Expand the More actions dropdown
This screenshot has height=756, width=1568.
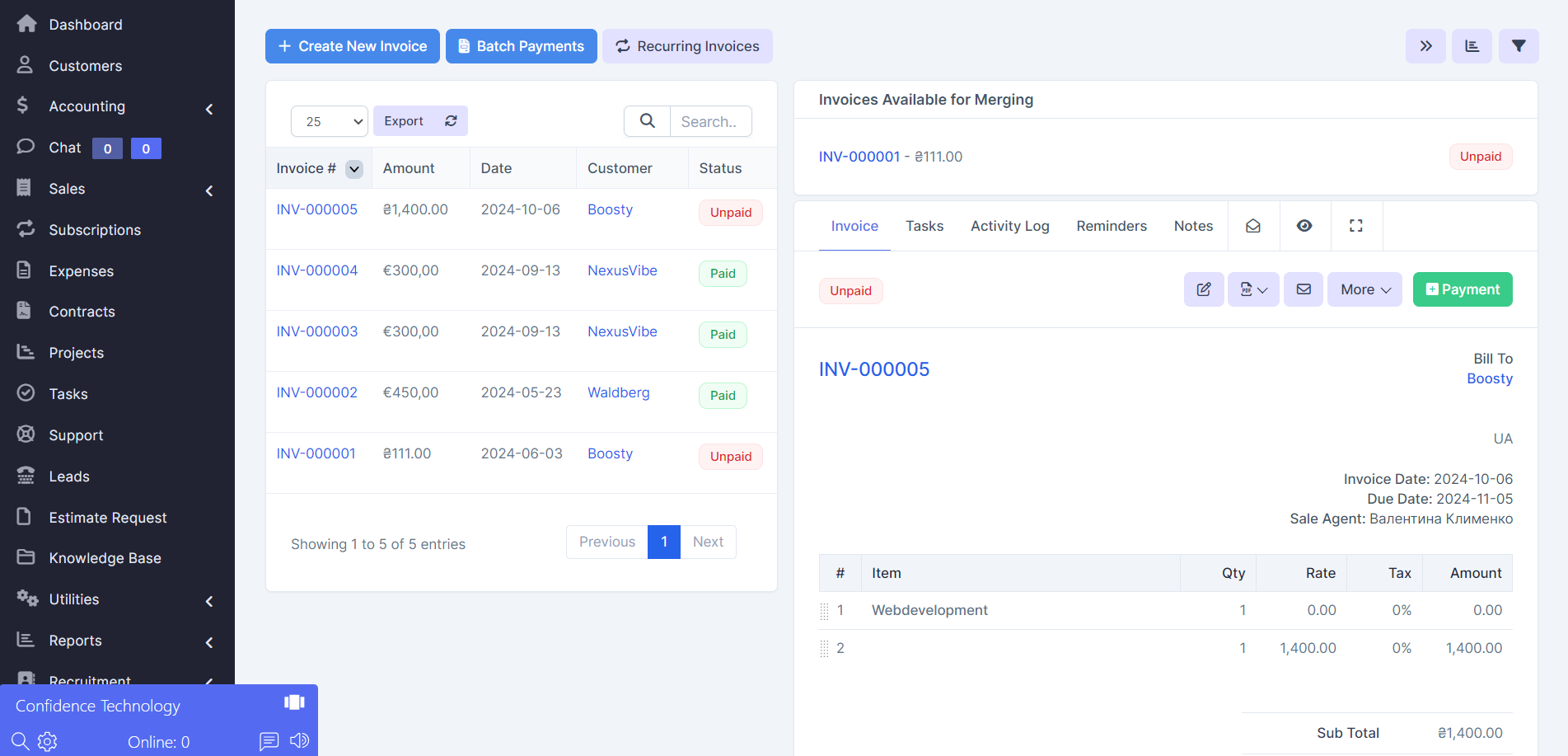(1364, 289)
